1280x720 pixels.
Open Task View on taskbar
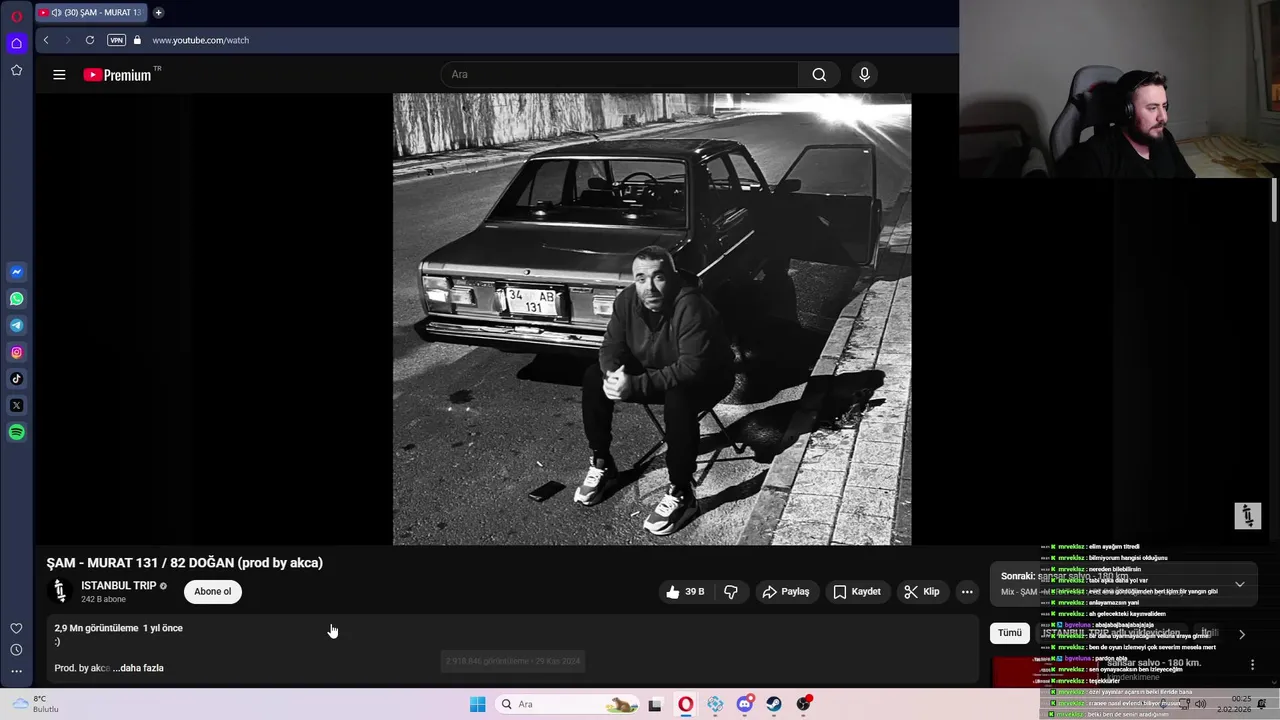coord(655,705)
